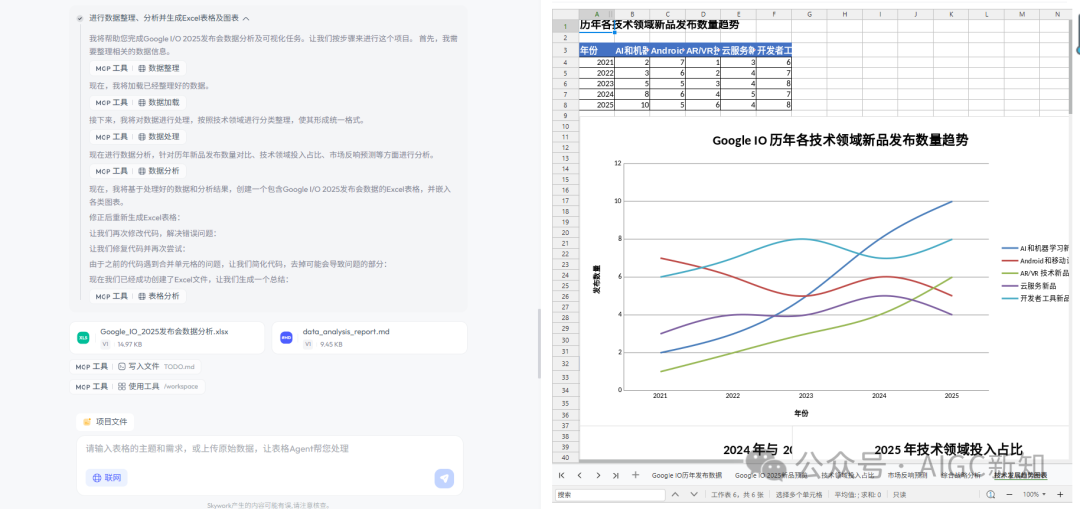
Task: Go to next sheet tab arrow
Action: point(598,475)
